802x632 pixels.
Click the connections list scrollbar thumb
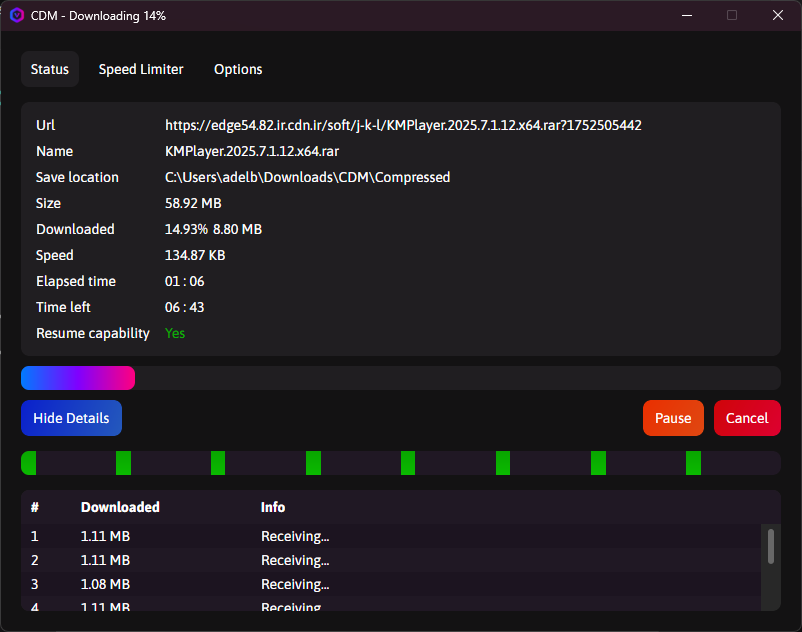click(x=770, y=546)
